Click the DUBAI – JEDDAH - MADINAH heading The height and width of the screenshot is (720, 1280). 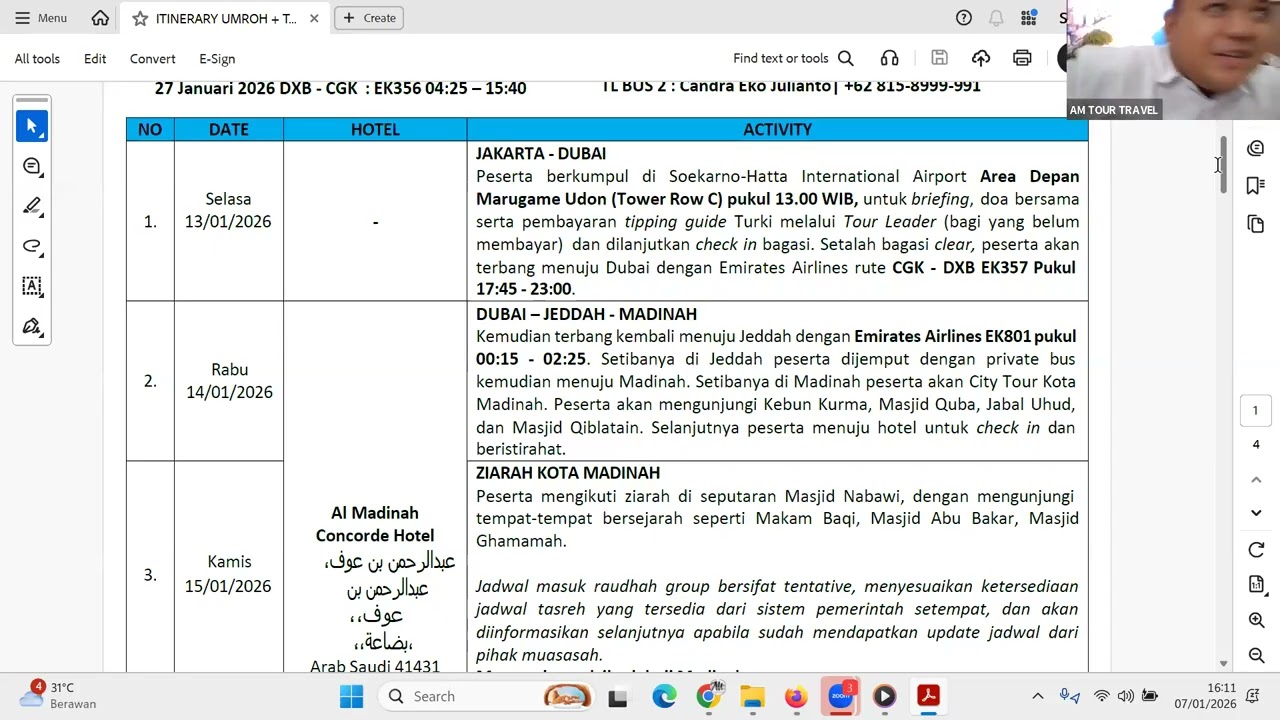(586, 314)
